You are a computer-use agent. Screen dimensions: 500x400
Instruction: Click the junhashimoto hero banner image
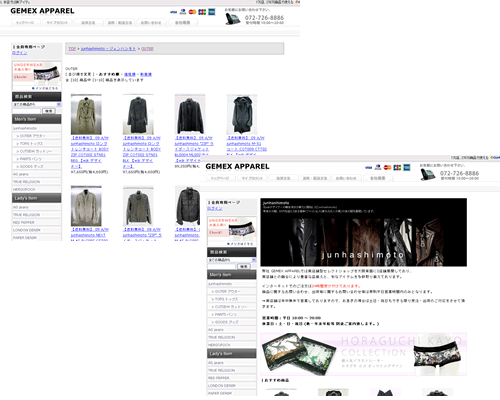click(x=363, y=232)
